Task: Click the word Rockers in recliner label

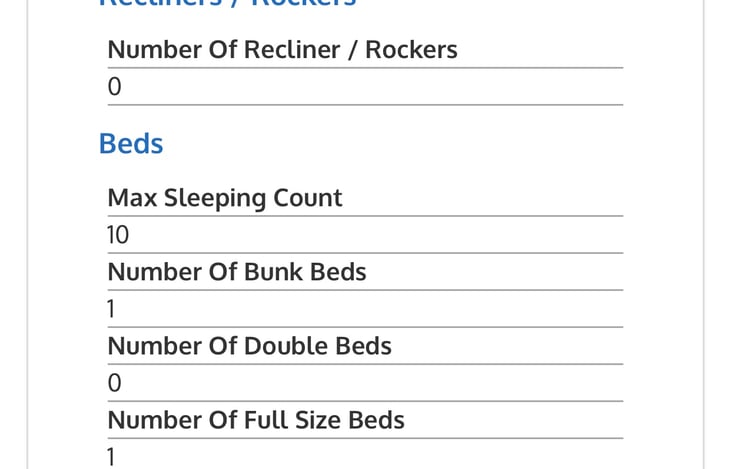Action: (411, 49)
